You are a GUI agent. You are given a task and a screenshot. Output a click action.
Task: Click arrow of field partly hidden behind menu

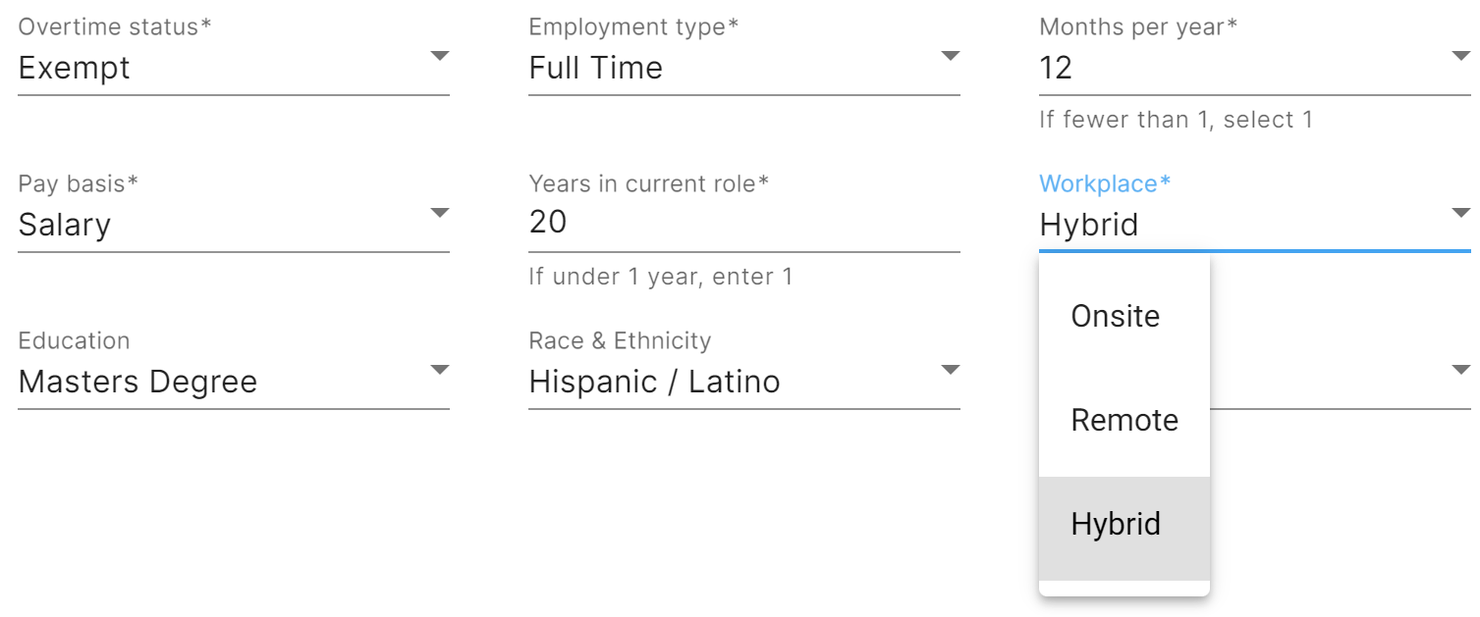(1460, 370)
